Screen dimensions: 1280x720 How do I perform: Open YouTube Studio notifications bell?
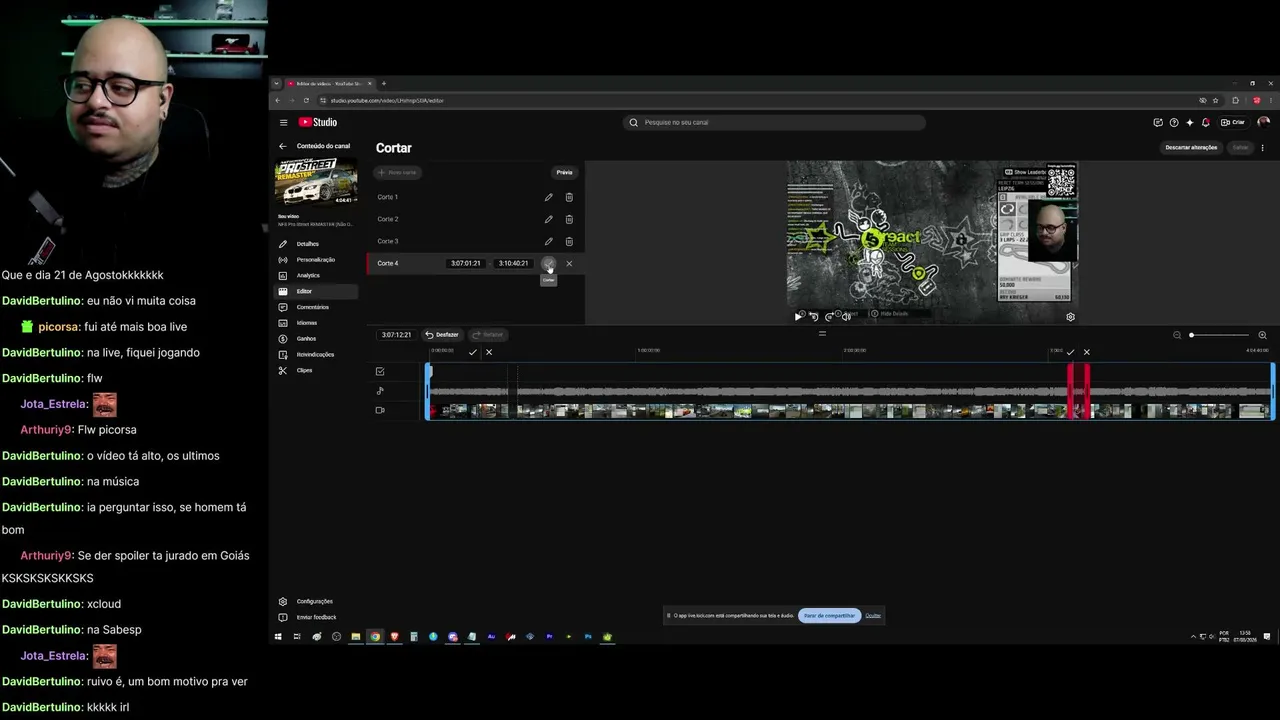point(1206,122)
